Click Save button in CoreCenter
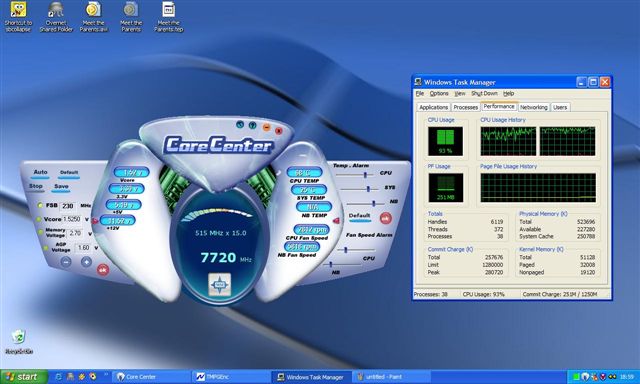The height and width of the screenshot is (384, 640). pos(61,187)
